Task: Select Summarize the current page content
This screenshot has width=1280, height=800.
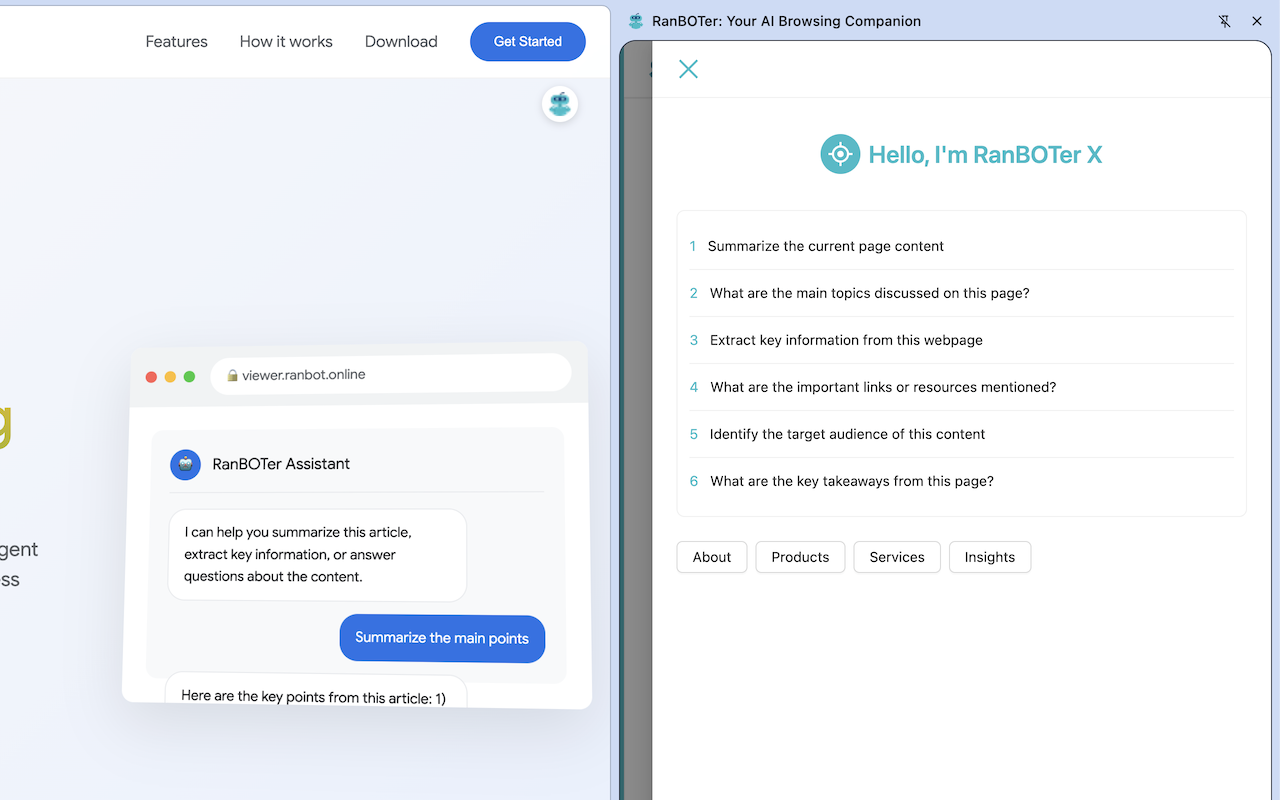Action: point(961,246)
